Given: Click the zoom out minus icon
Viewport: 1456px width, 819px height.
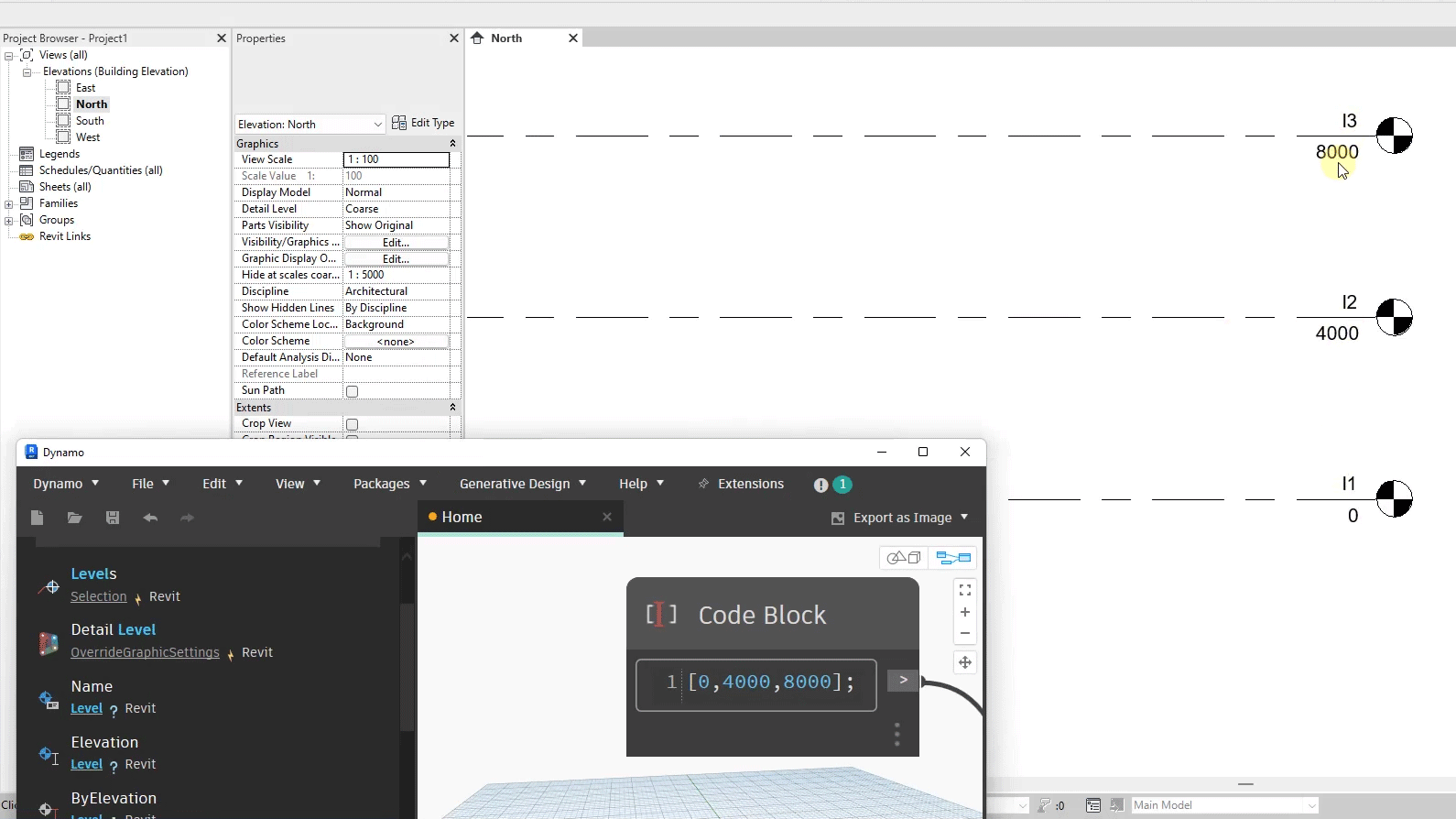Looking at the screenshot, I should (x=965, y=633).
